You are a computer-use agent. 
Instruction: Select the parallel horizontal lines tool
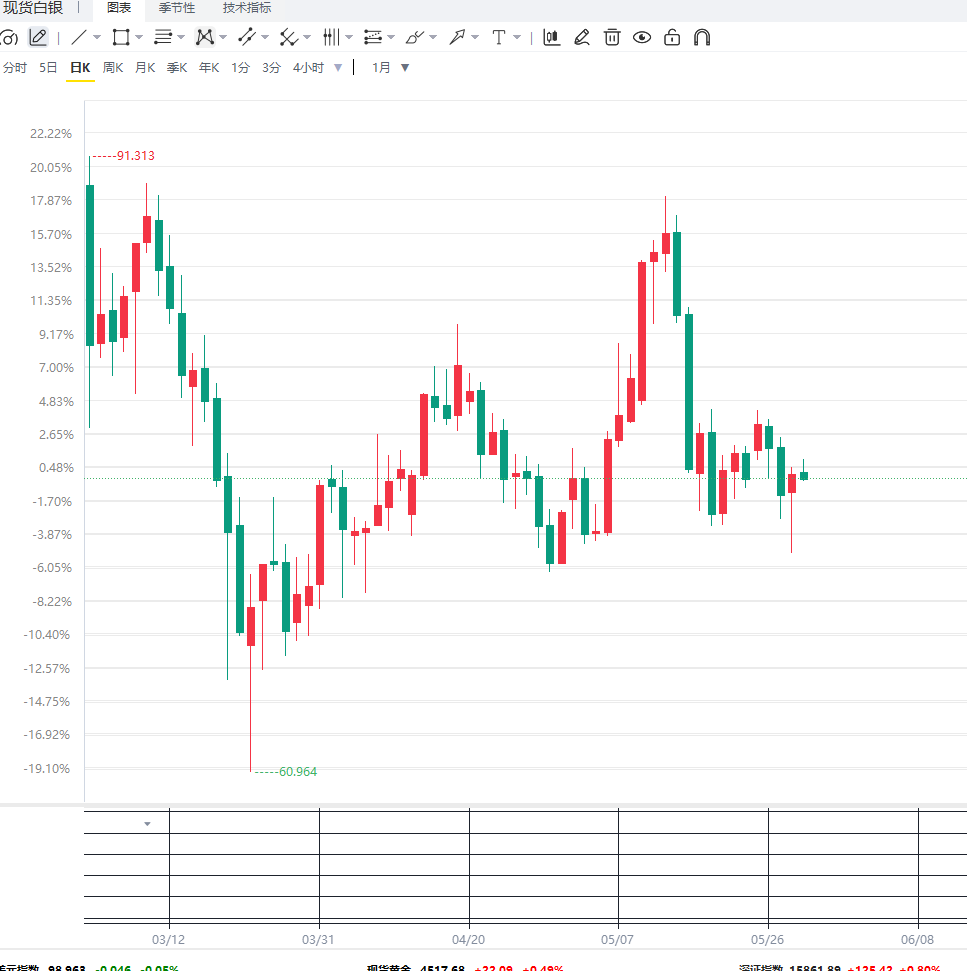tap(163, 37)
